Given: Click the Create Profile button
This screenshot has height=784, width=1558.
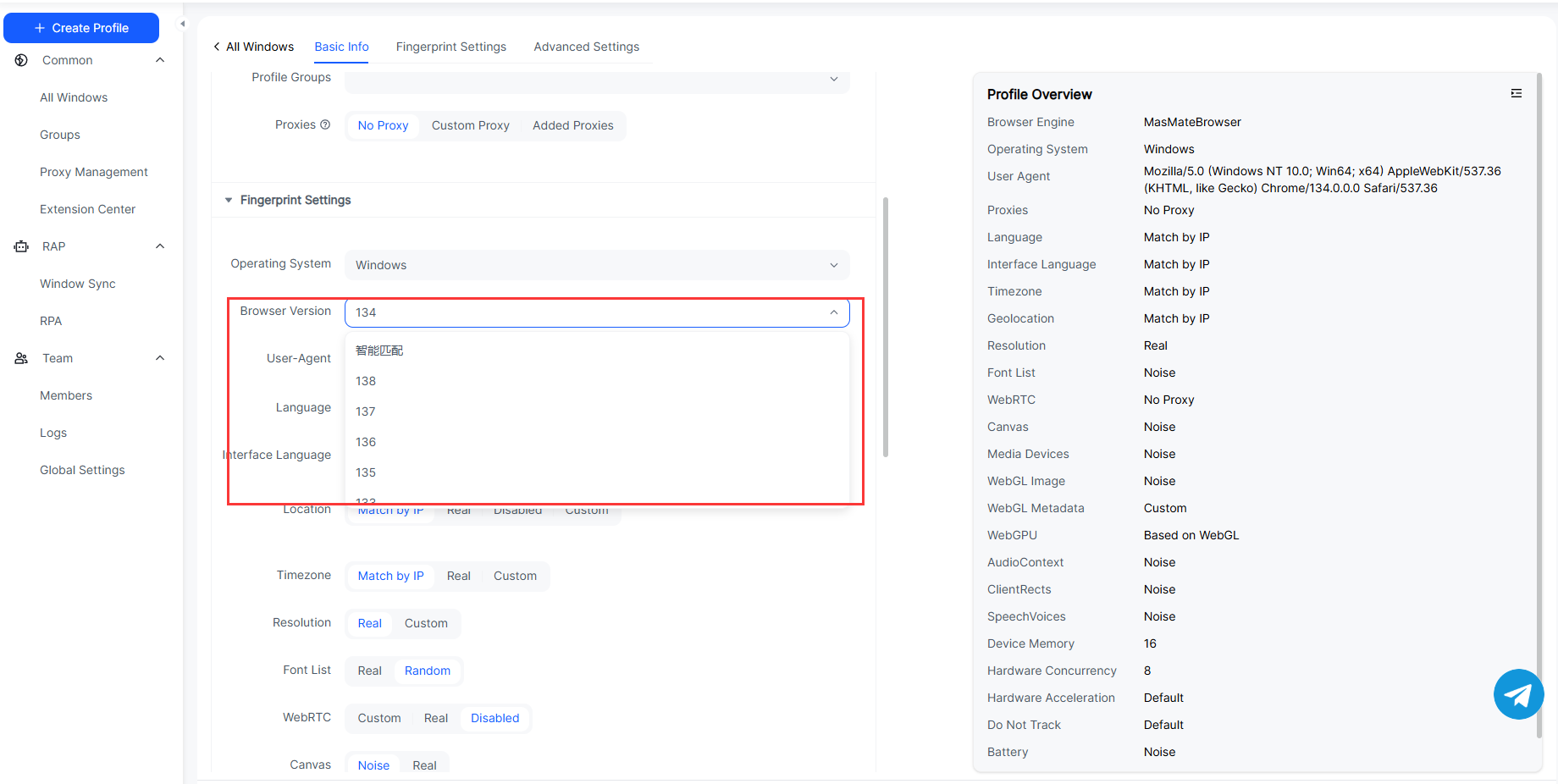Looking at the screenshot, I should point(81,28).
